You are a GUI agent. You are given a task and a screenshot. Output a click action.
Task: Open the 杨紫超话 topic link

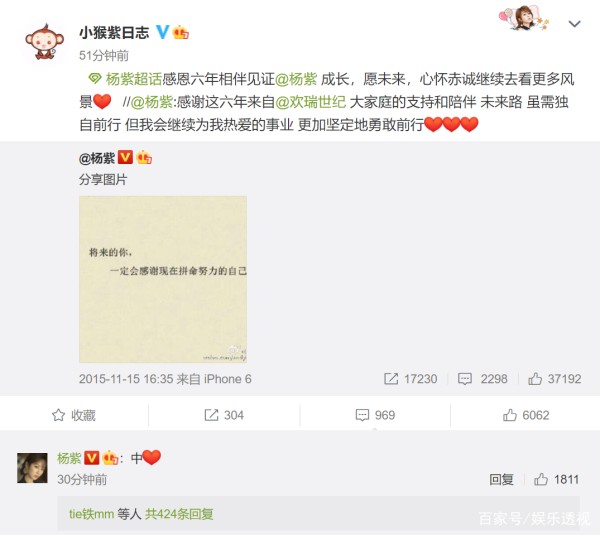pos(134,79)
